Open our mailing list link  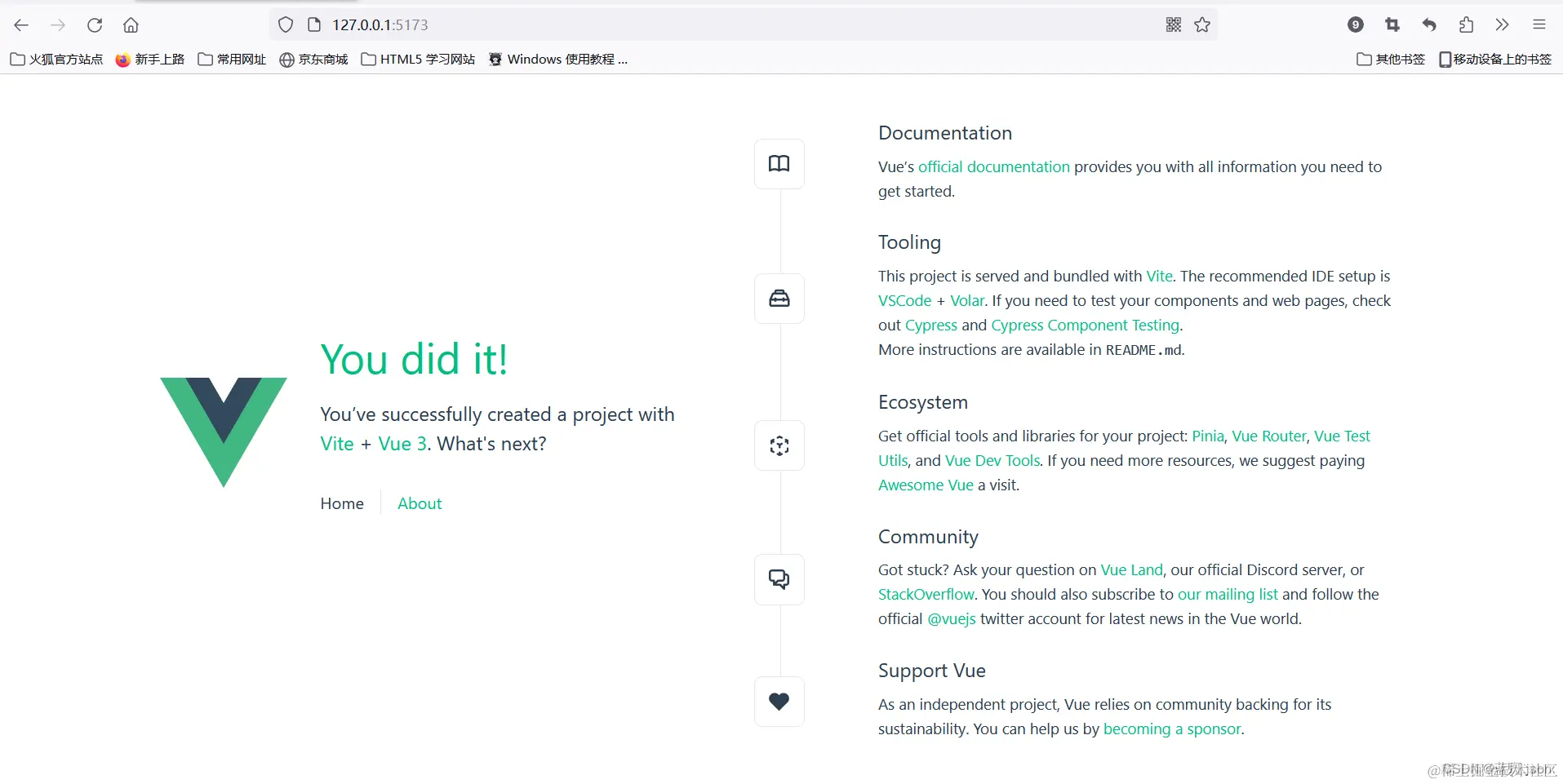point(1228,595)
